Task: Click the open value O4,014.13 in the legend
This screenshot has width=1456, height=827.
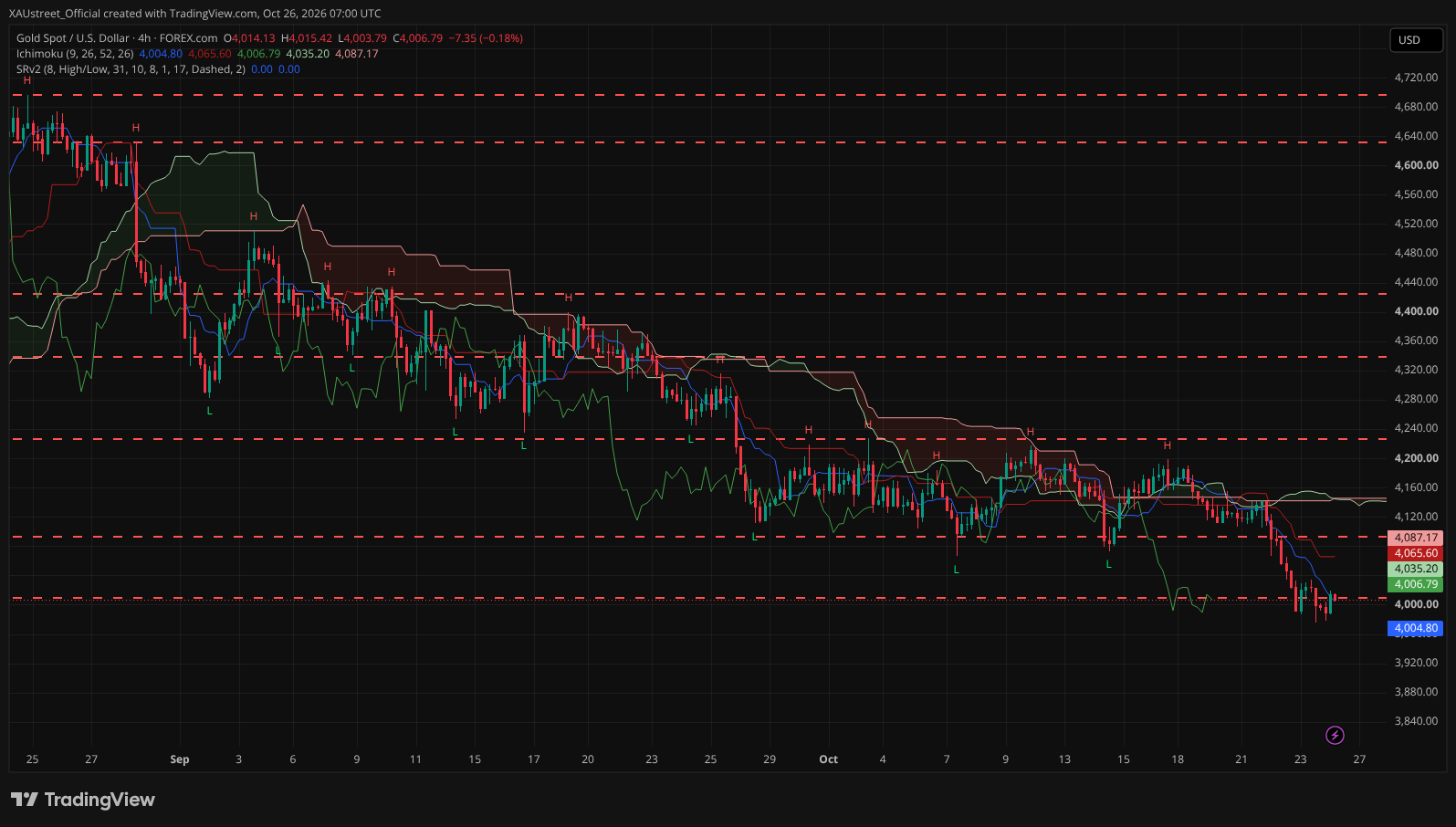Action: (249, 38)
